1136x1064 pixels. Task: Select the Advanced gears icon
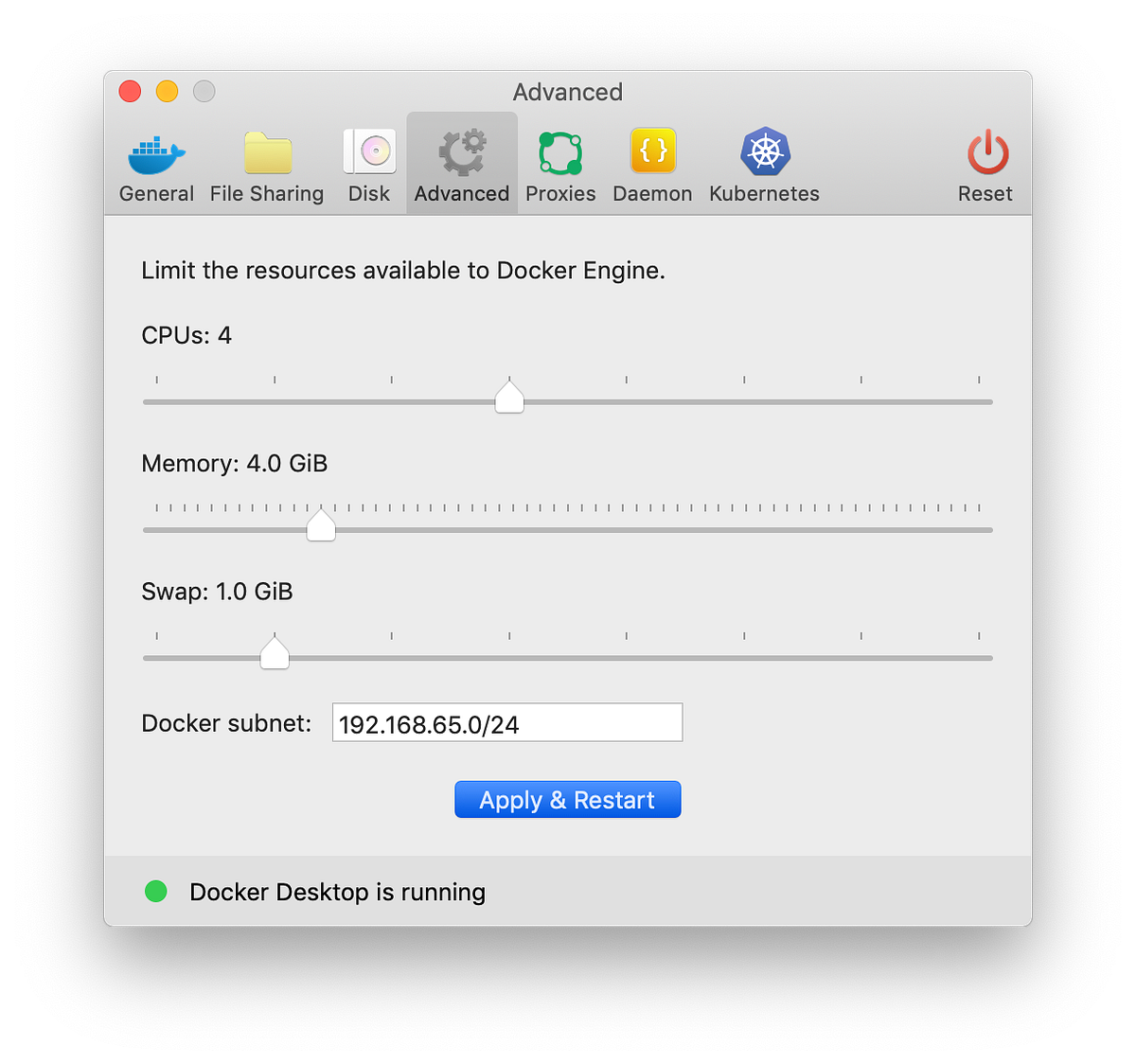461,150
